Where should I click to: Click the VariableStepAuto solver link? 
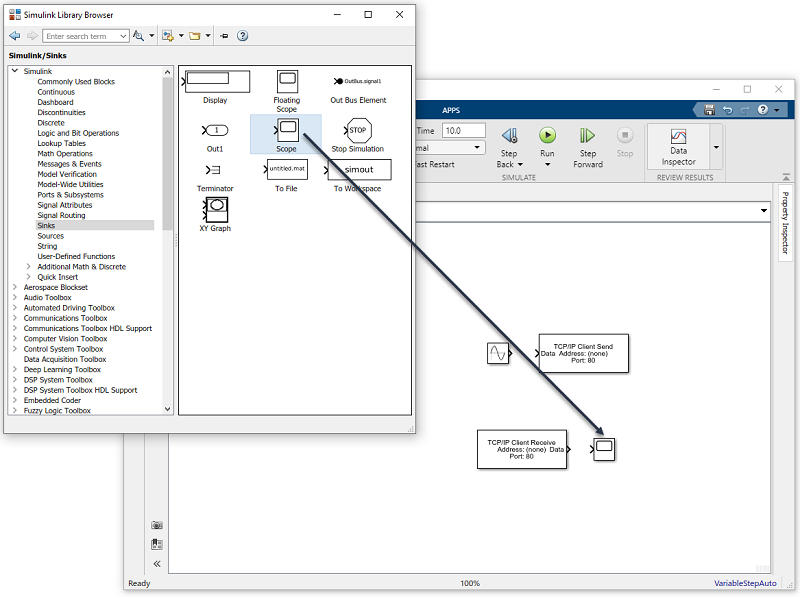(x=745, y=583)
